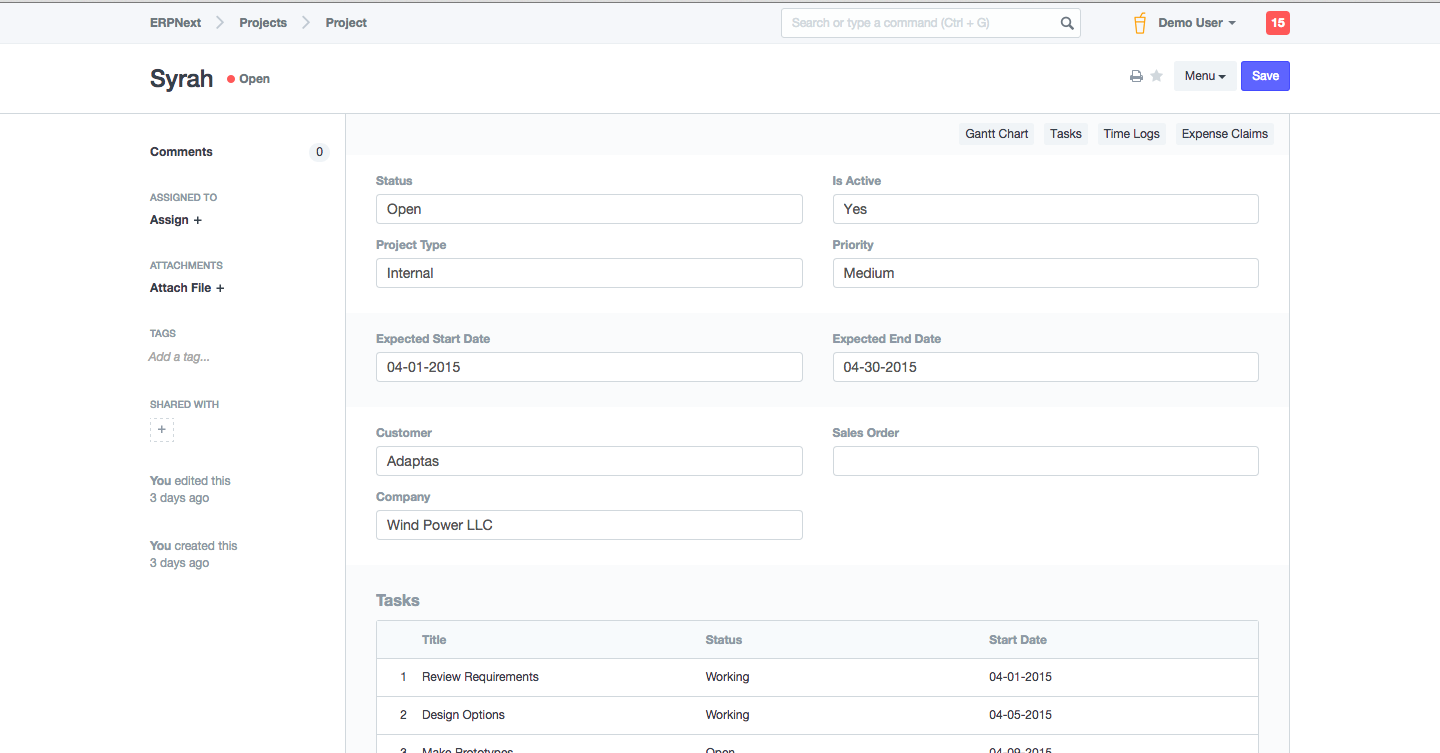Open the Status select field
The image size is (1440, 753).
[x=589, y=209]
